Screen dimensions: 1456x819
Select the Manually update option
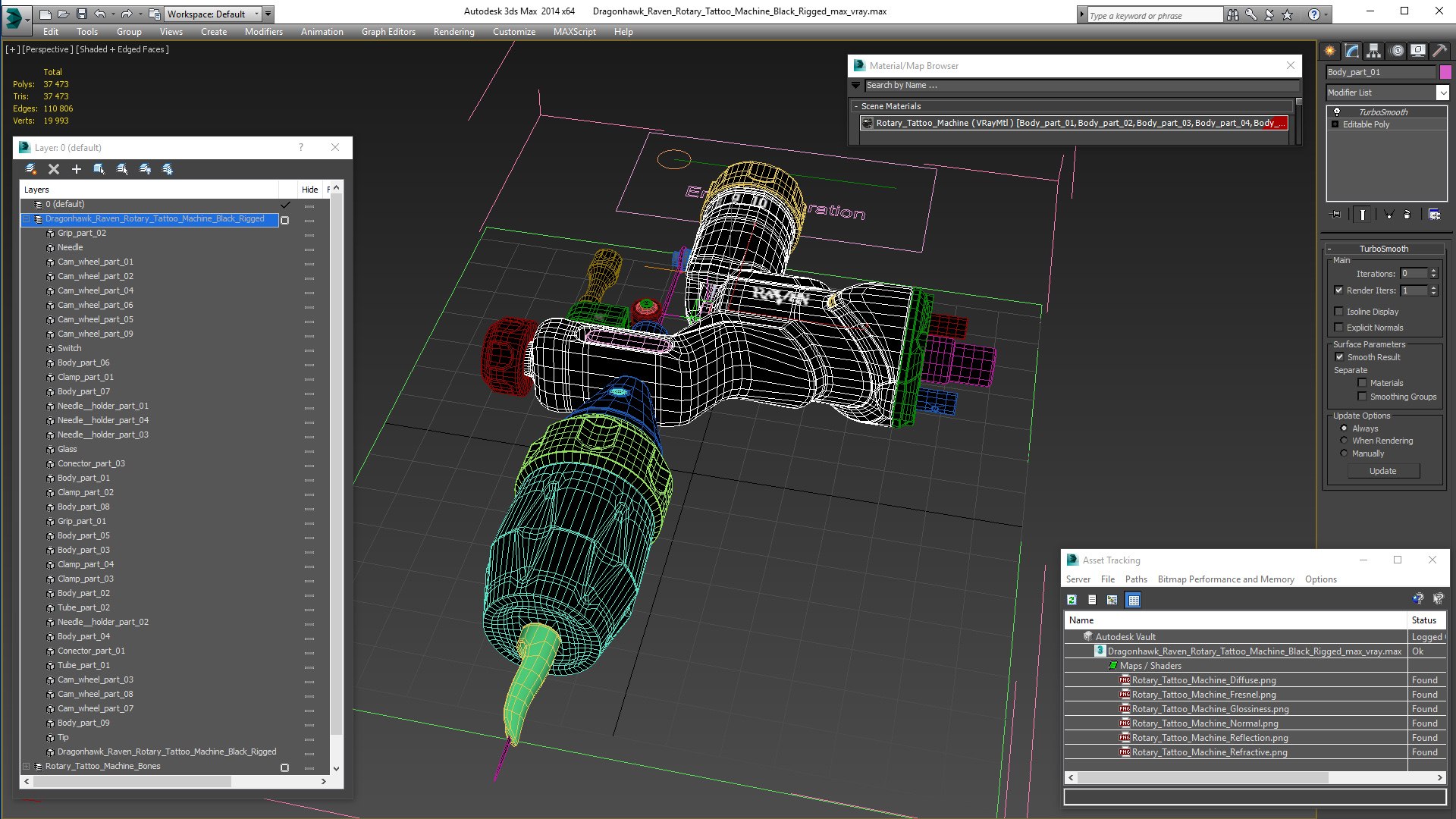click(1344, 453)
